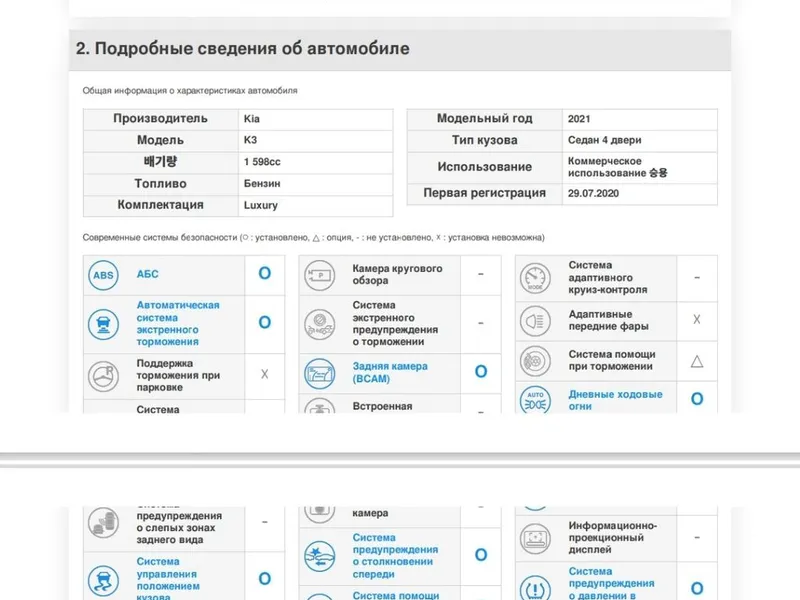Click the tire pressure warning icon
The image size is (800, 600).
point(536,584)
